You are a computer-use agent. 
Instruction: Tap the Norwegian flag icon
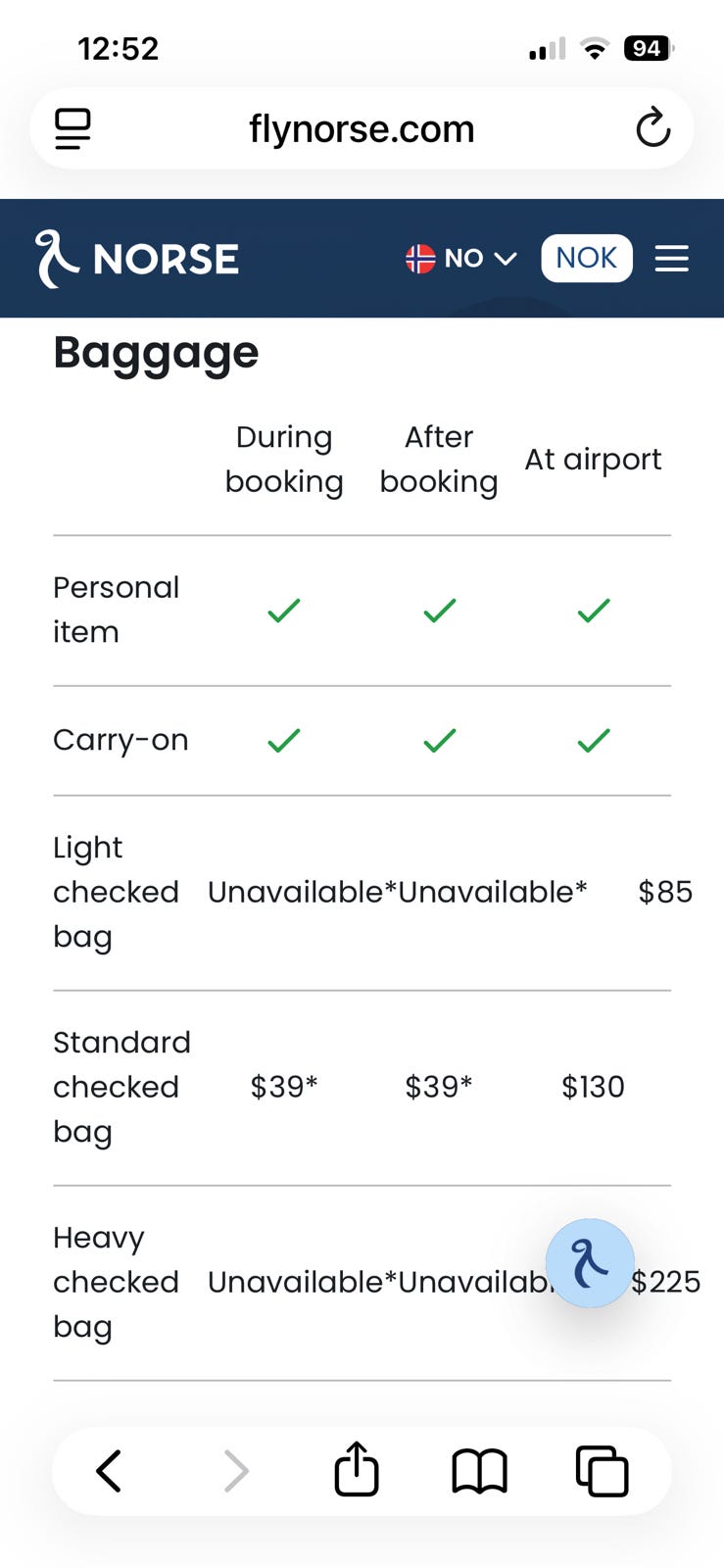click(x=420, y=259)
